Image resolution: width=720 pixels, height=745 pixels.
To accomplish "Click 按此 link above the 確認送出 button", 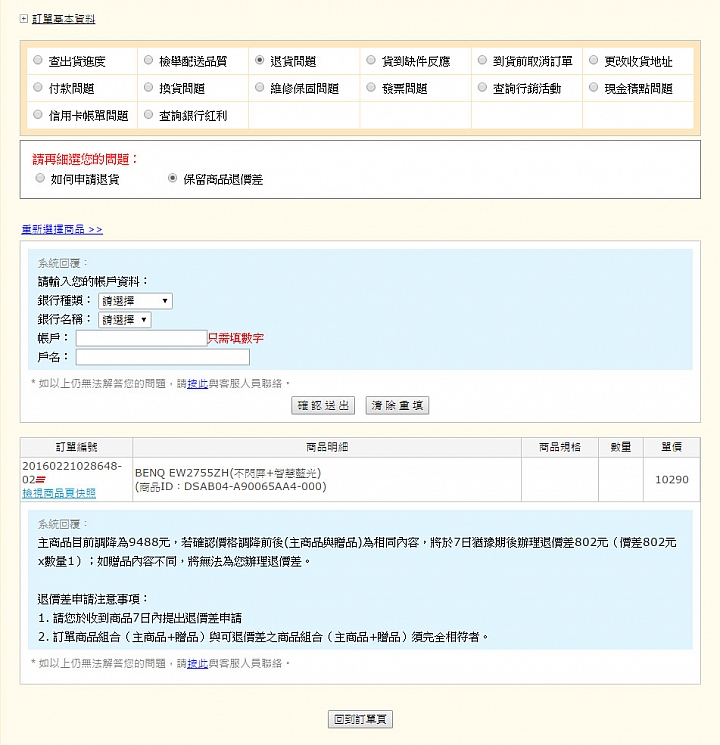I will click(x=197, y=383).
